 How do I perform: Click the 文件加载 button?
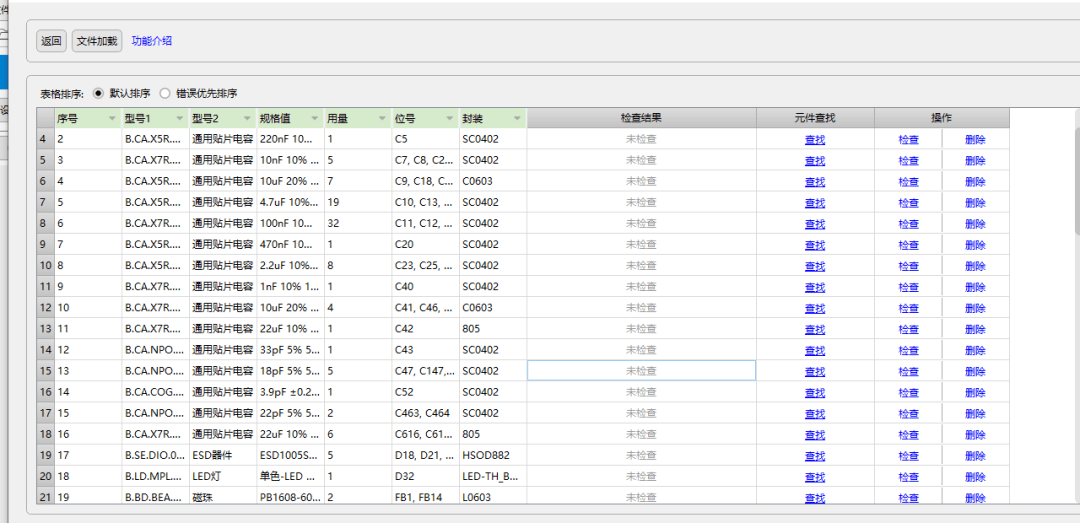tap(97, 41)
